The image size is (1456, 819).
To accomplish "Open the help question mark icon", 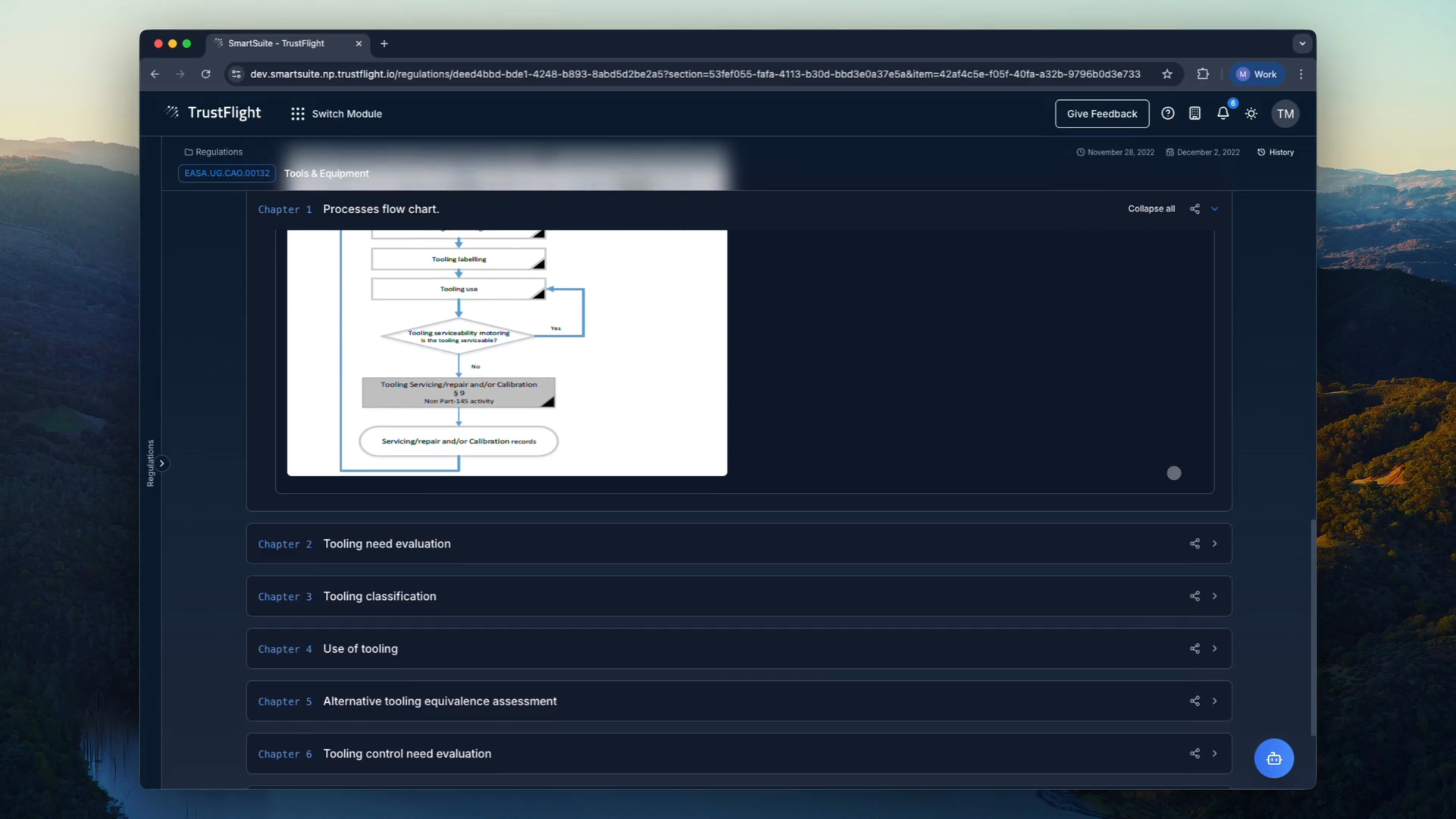I will 1167,113.
